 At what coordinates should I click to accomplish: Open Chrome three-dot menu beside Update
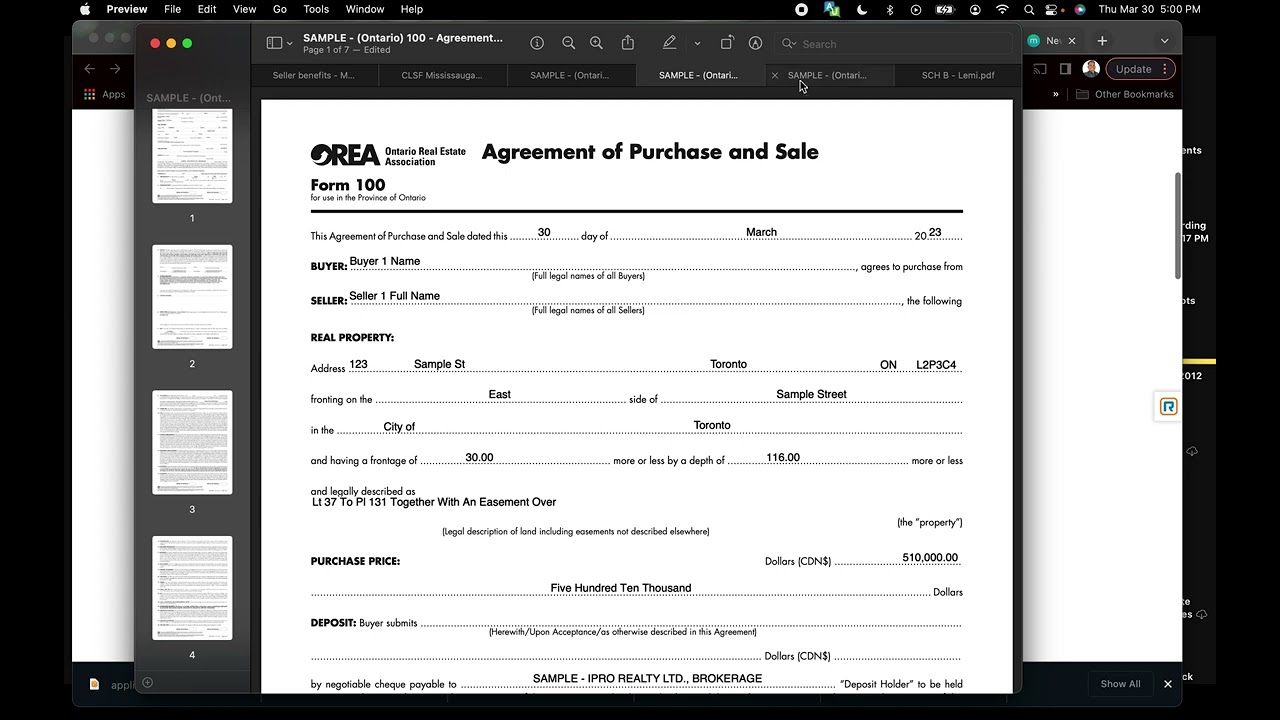coord(1165,69)
